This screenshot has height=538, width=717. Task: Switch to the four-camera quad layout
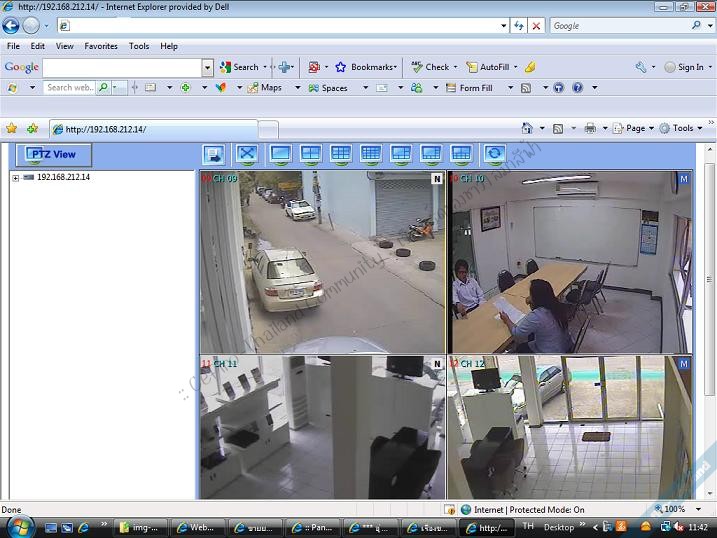coord(310,154)
